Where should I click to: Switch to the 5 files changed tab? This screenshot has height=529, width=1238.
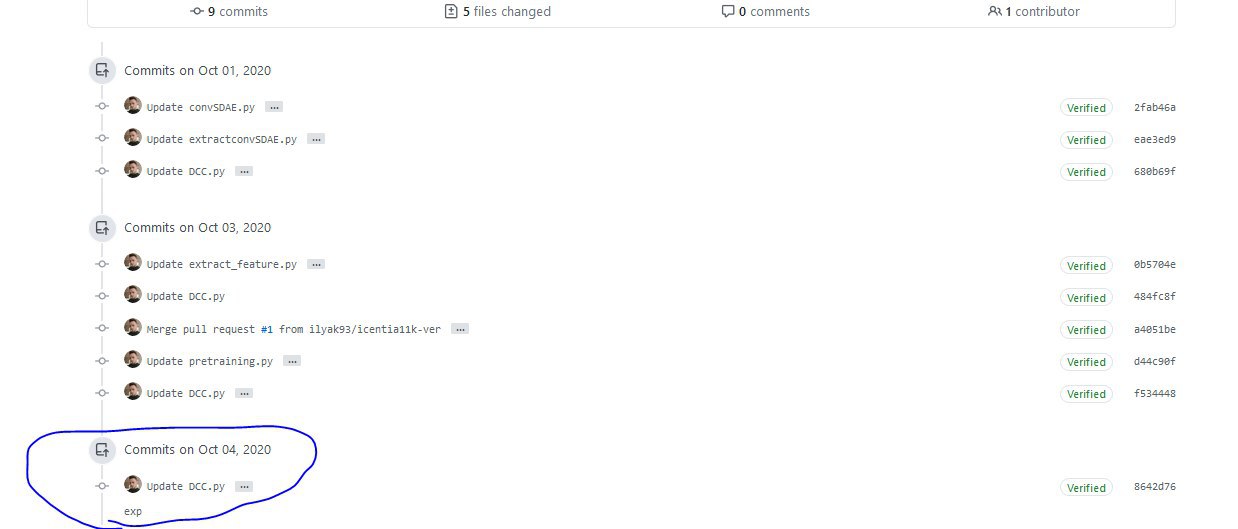coord(498,12)
